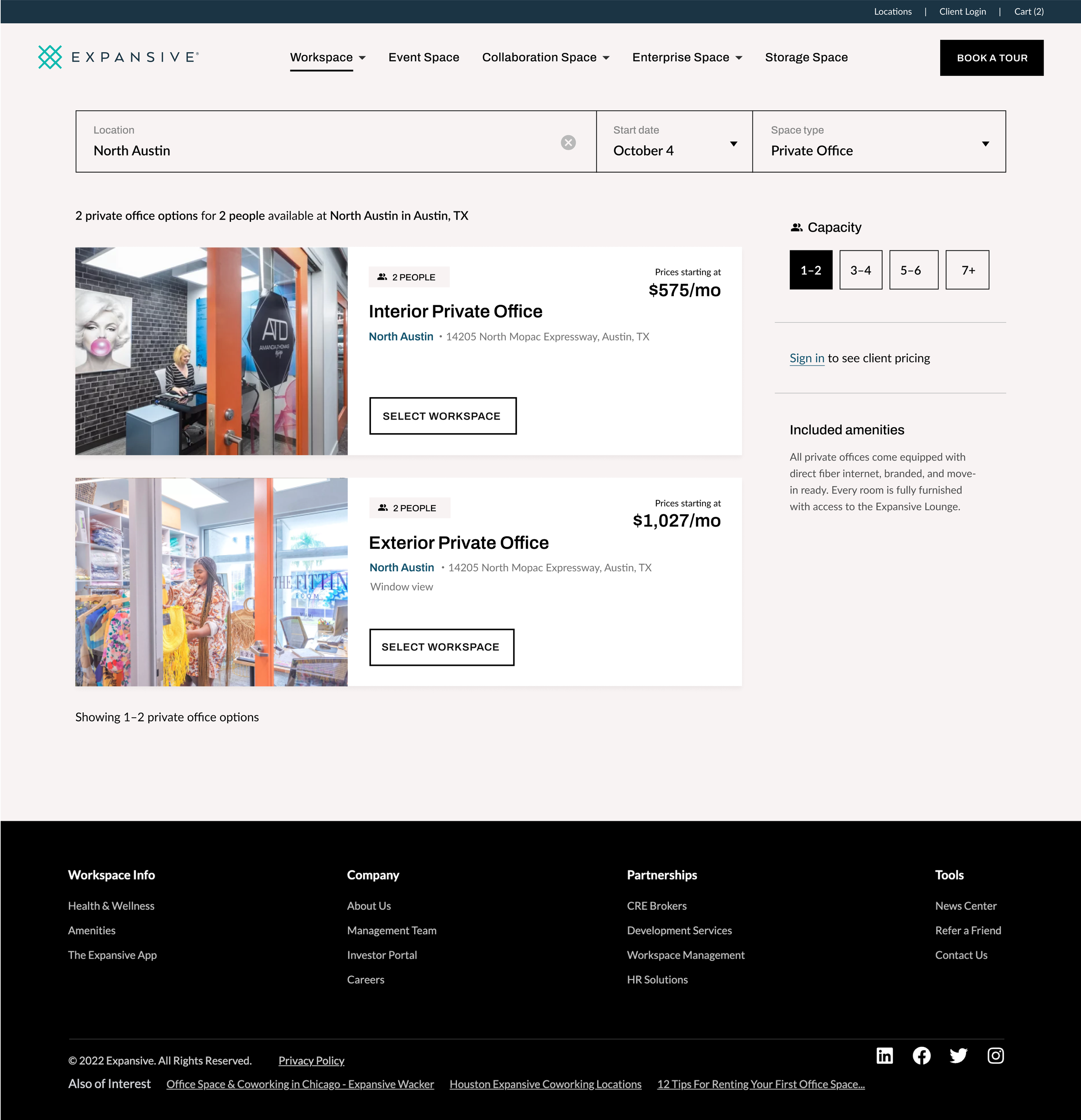
Task: Click the Expansive logo icon
Action: pos(50,57)
